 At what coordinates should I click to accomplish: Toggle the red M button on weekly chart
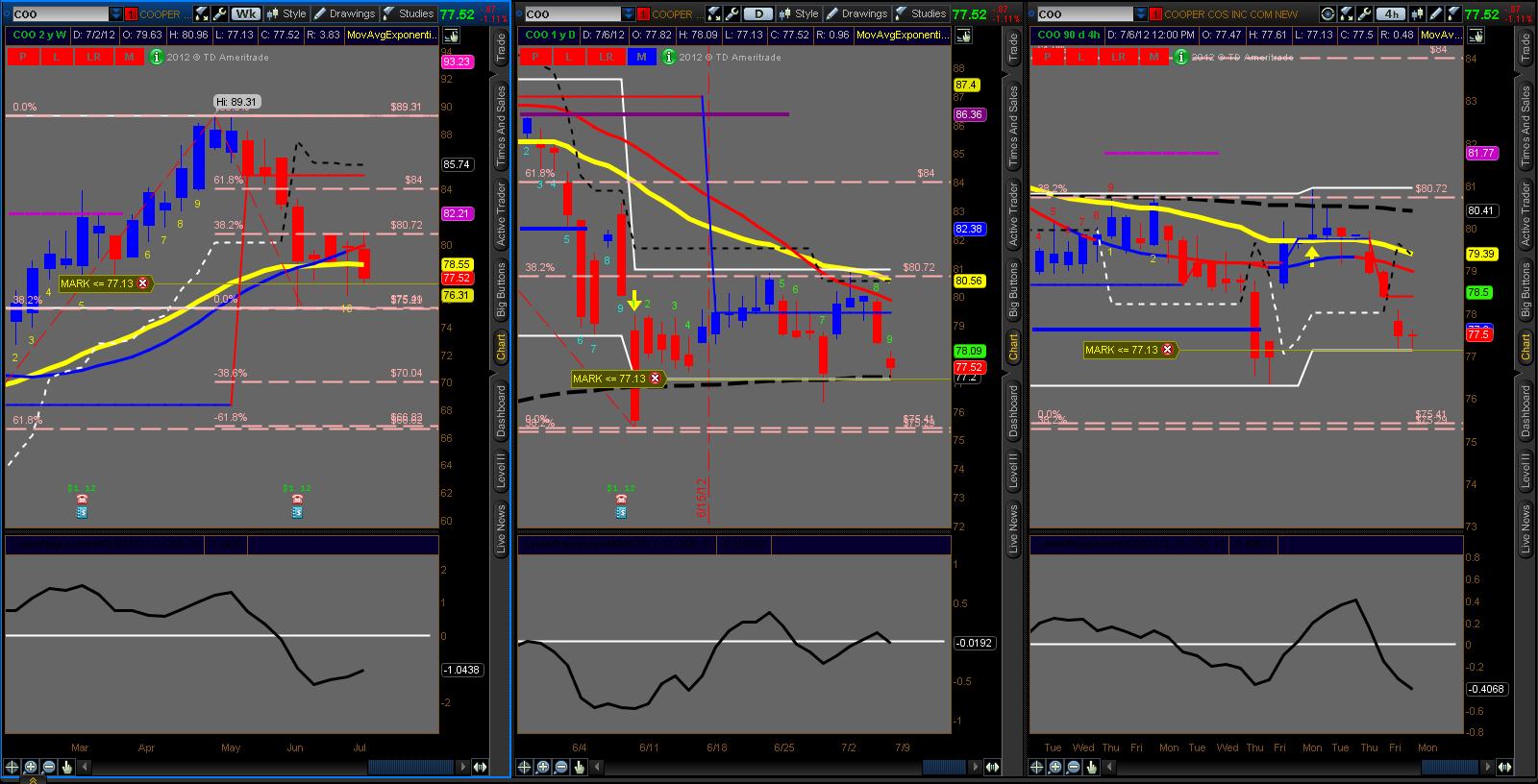click(129, 57)
